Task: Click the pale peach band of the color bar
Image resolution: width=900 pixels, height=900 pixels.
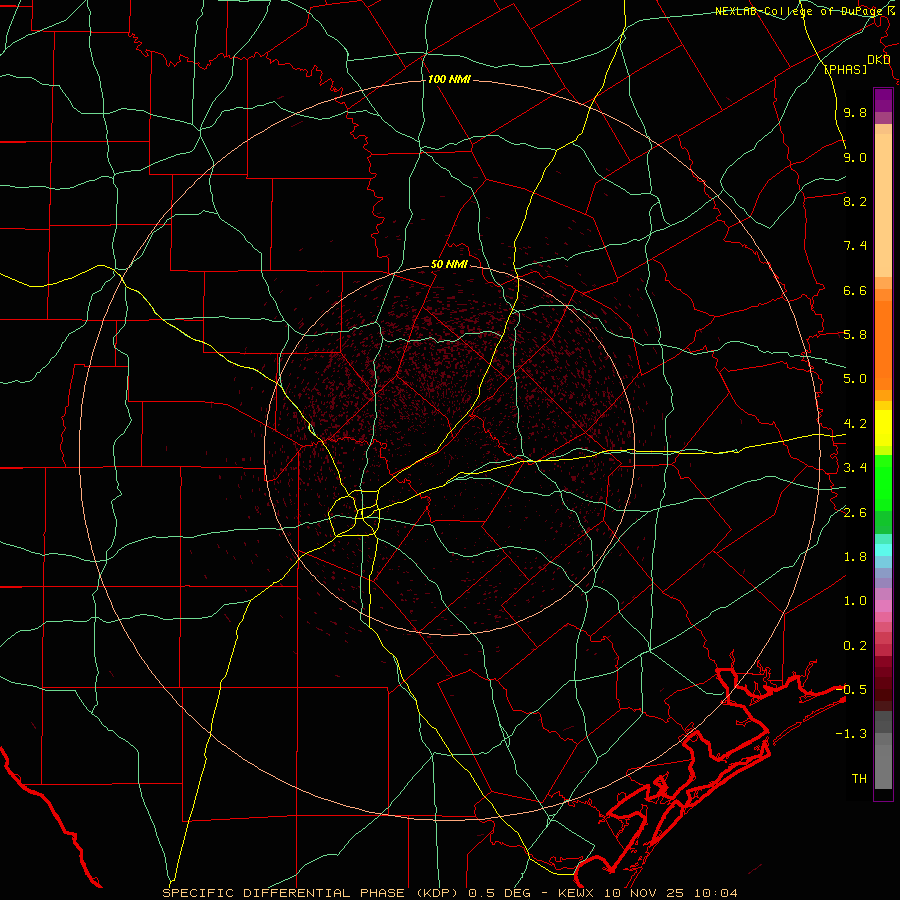Action: click(883, 205)
